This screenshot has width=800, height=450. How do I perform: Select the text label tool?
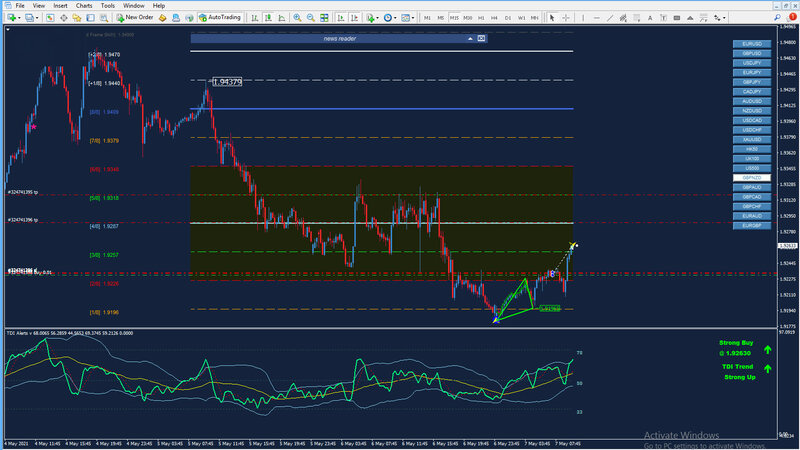pyautogui.click(x=663, y=18)
